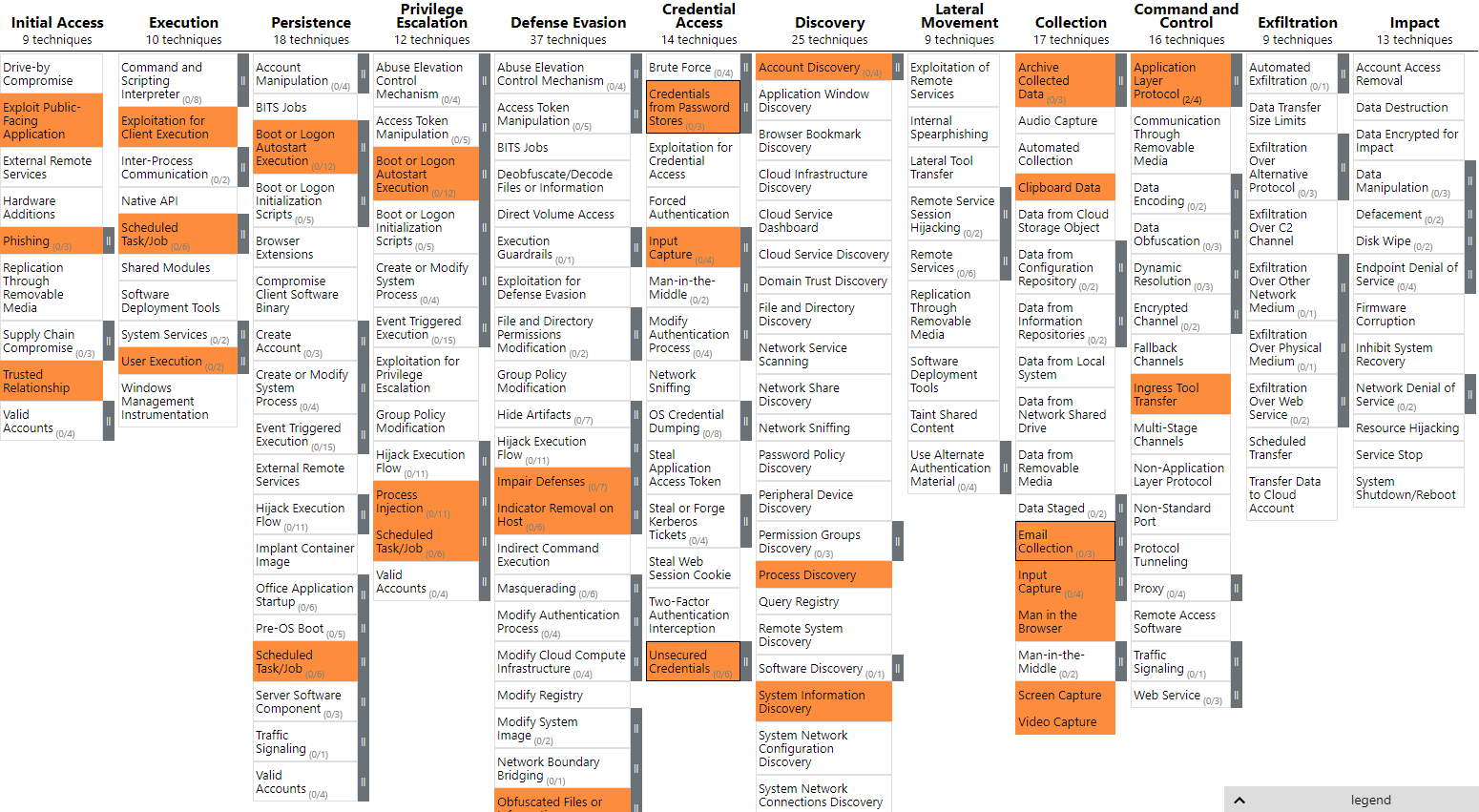1479x812 pixels.
Task: Expand Supply Chain Compromise sub-techniques handle
Action: 109,341
